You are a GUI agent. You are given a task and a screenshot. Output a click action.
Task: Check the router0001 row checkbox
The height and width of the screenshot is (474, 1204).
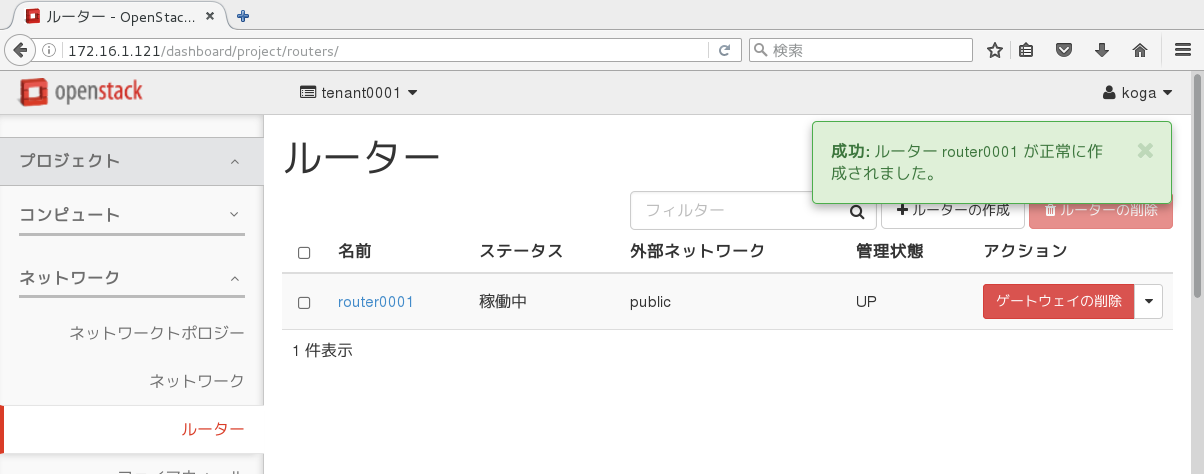[x=304, y=302]
